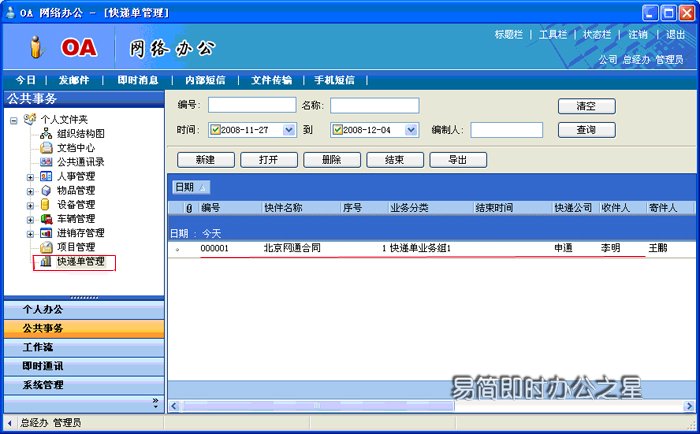Focus the 名称 input field
Viewport: 700px width, 434px height.
pos(375,105)
